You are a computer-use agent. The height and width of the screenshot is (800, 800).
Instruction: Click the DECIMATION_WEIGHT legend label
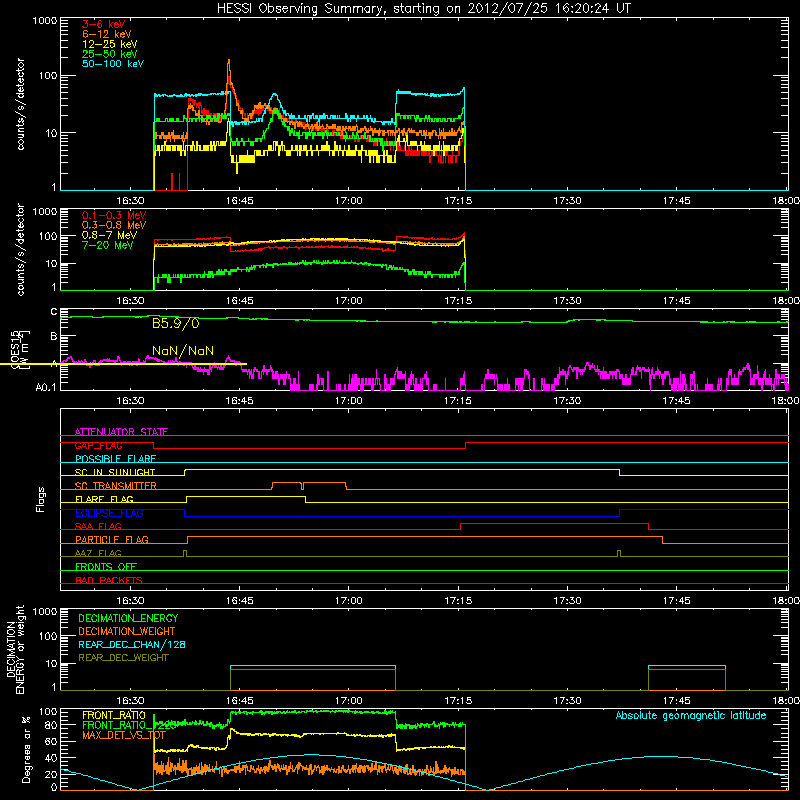tap(127, 632)
